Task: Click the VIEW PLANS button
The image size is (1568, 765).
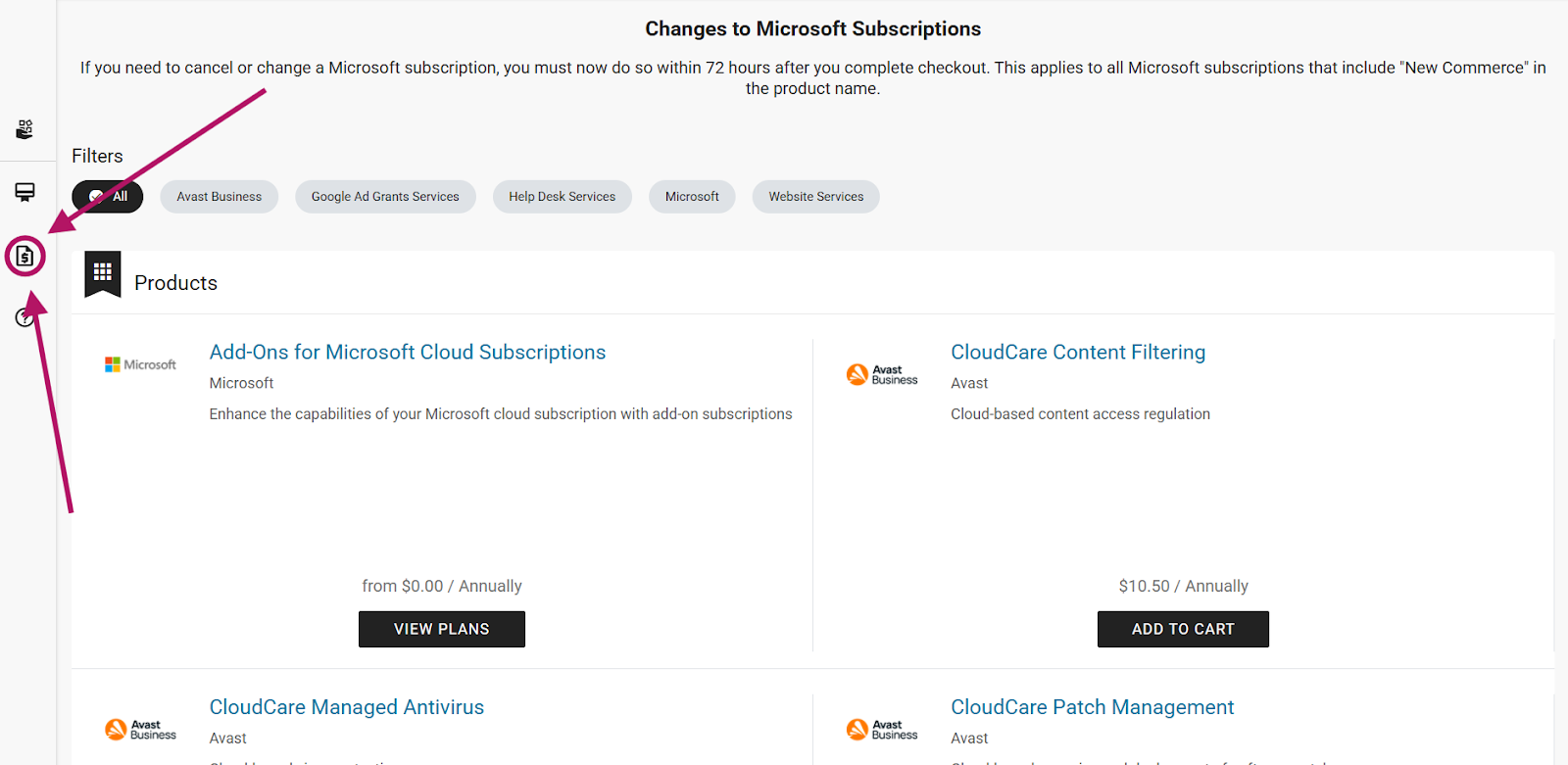Action: click(x=442, y=629)
